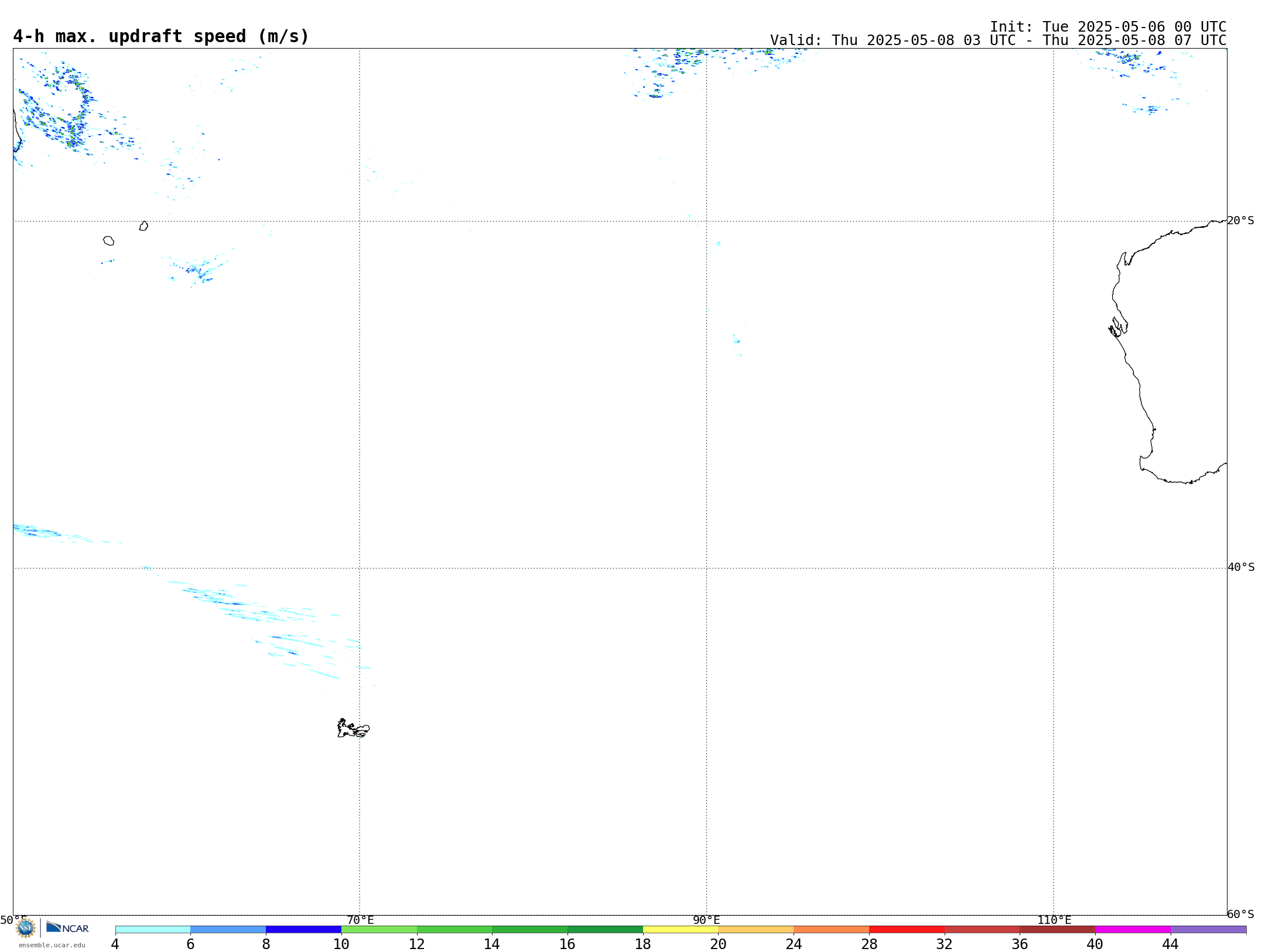Image resolution: width=1265 pixels, height=952 pixels.
Task: Click the colorbar tick label 10
Action: 341,944
